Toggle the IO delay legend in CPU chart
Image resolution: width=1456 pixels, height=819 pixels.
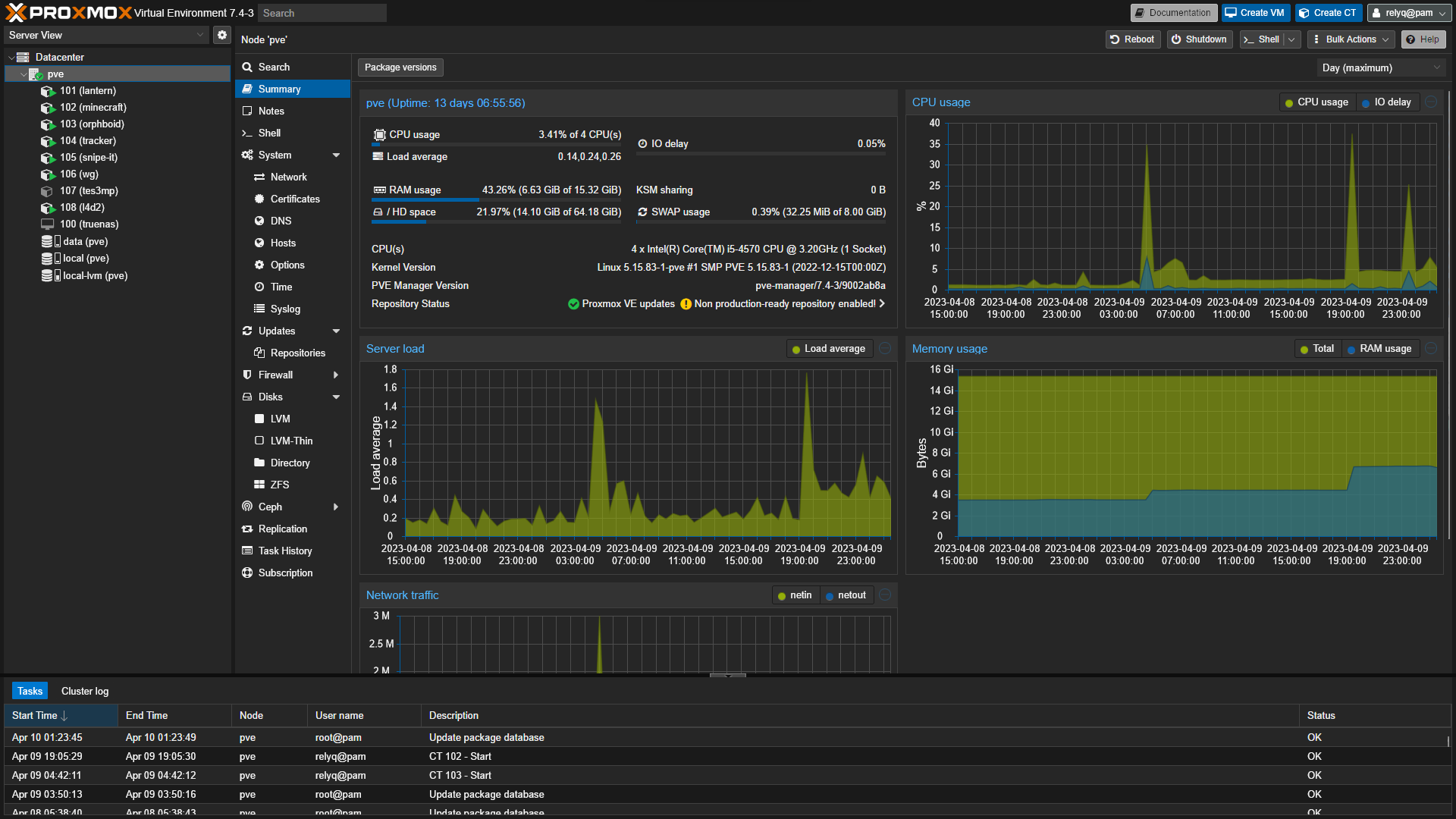[x=1386, y=102]
